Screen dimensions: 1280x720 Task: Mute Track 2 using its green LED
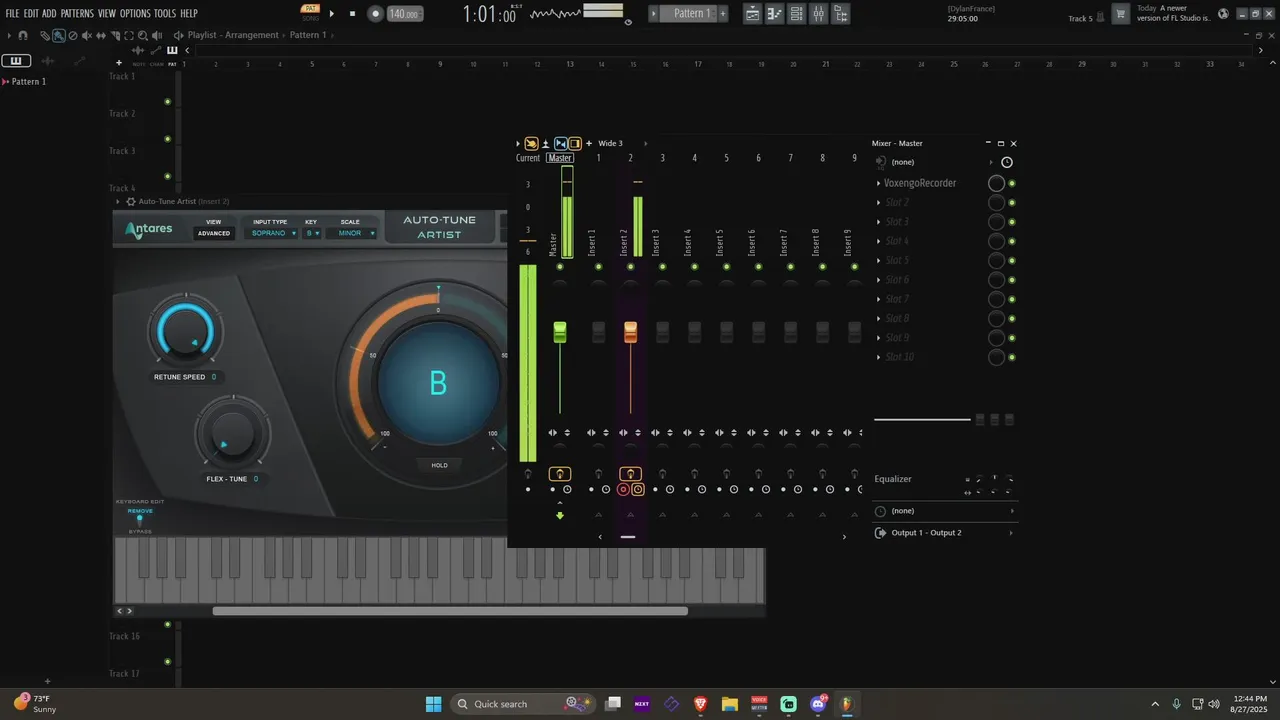point(167,139)
